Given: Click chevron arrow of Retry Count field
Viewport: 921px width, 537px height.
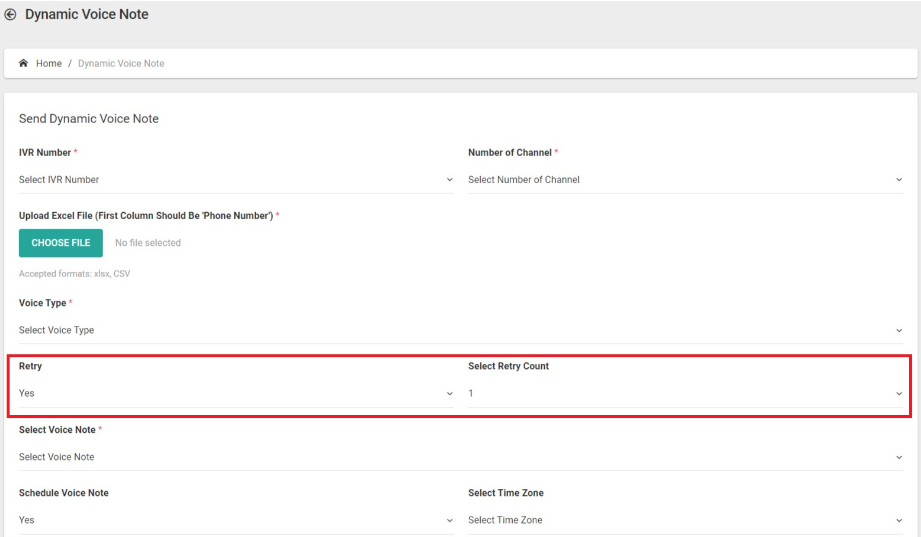Looking at the screenshot, I should point(899,394).
